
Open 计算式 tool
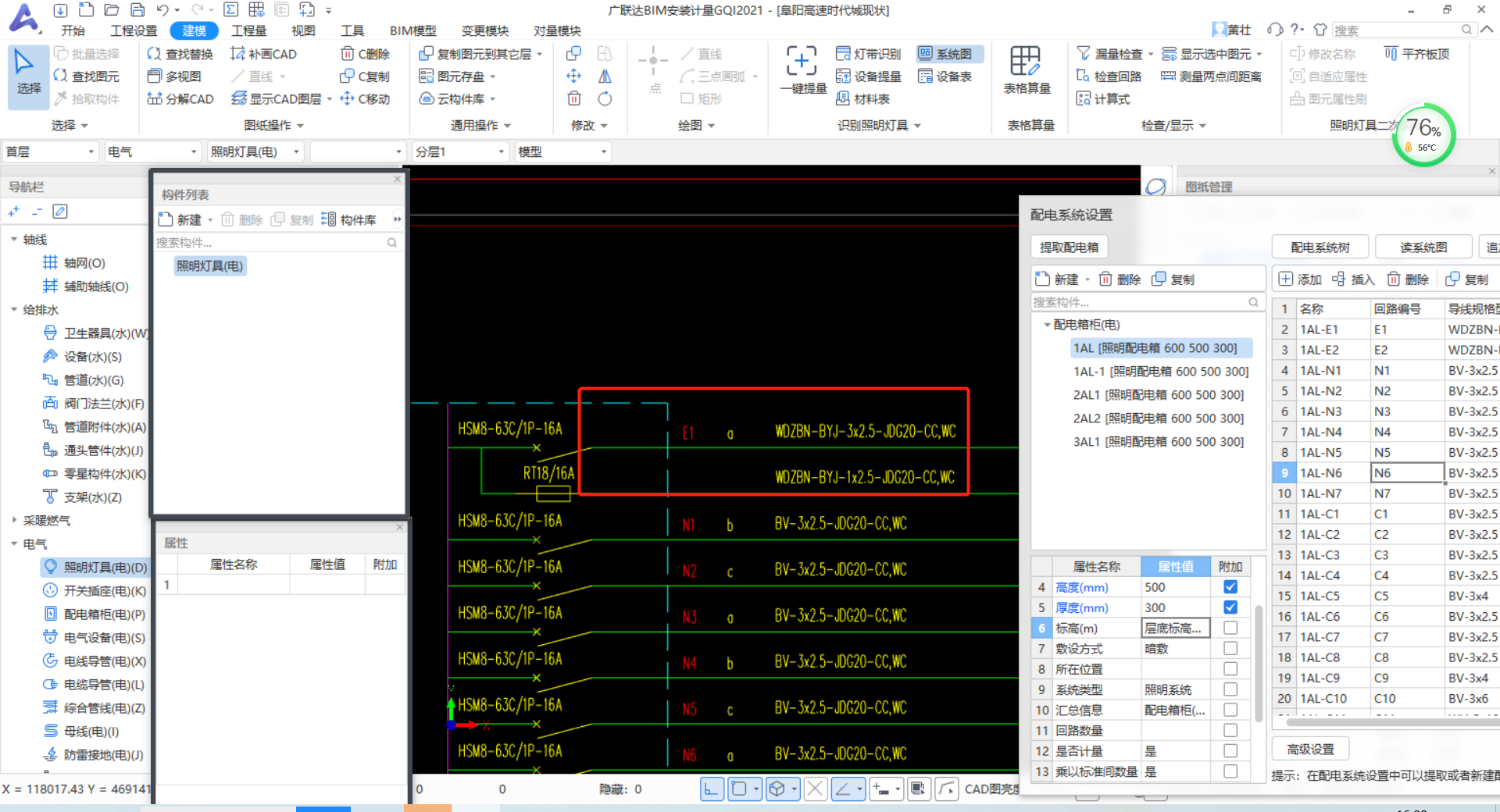1103,99
